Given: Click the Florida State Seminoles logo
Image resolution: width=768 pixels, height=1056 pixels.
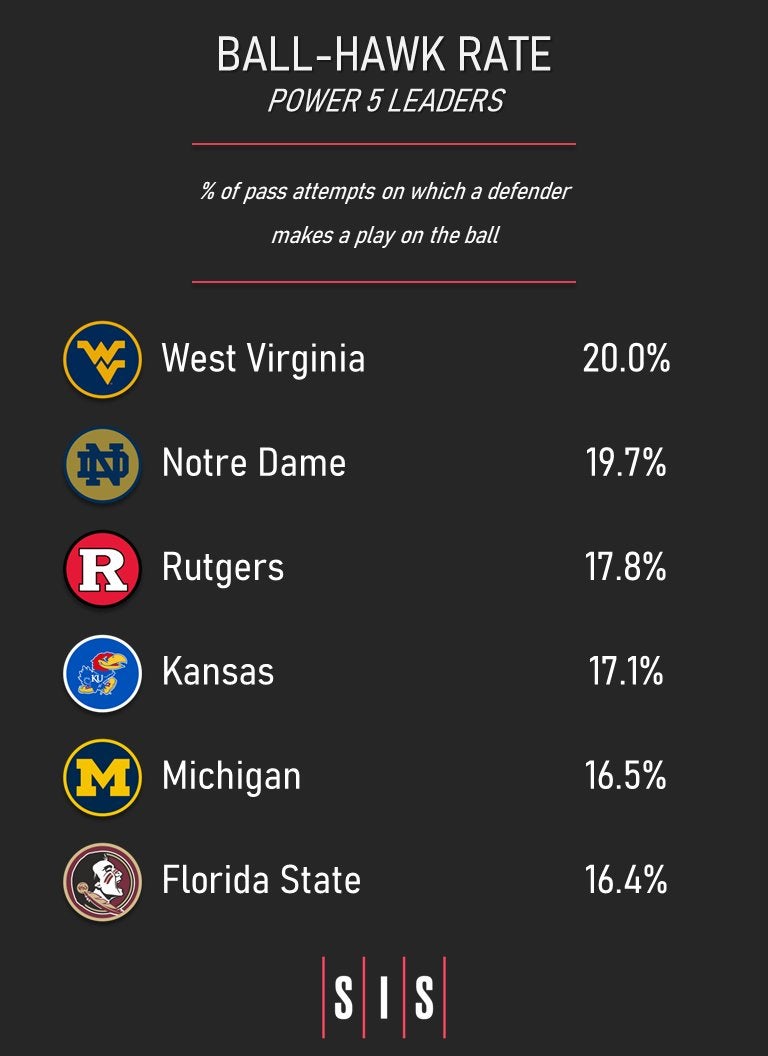Looking at the screenshot, I should pos(102,881).
